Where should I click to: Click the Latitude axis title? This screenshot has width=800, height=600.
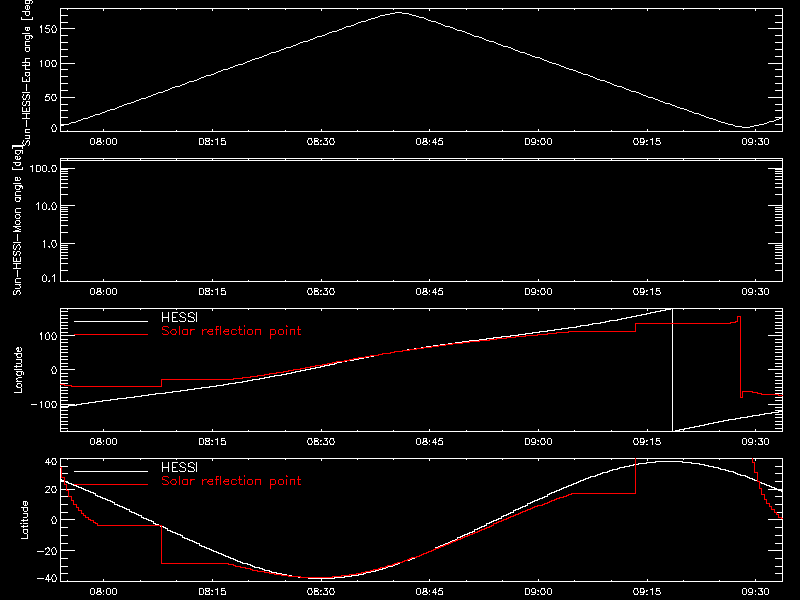pyautogui.click(x=24, y=520)
